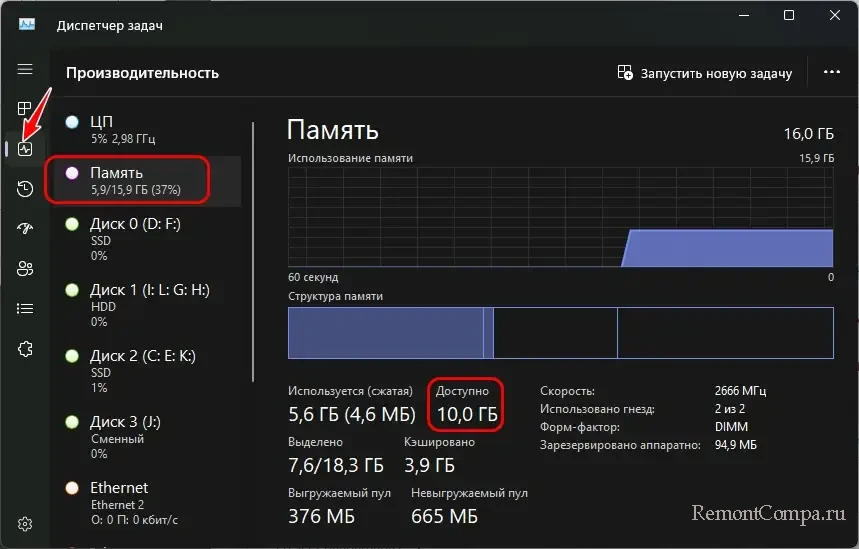The image size is (859, 549).
Task: Open the Services page icon
Action: click(25, 349)
